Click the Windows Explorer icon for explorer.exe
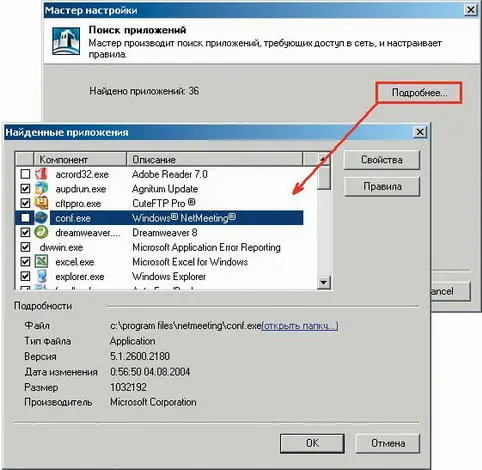Screen dimensions: 482x470 coord(41,276)
